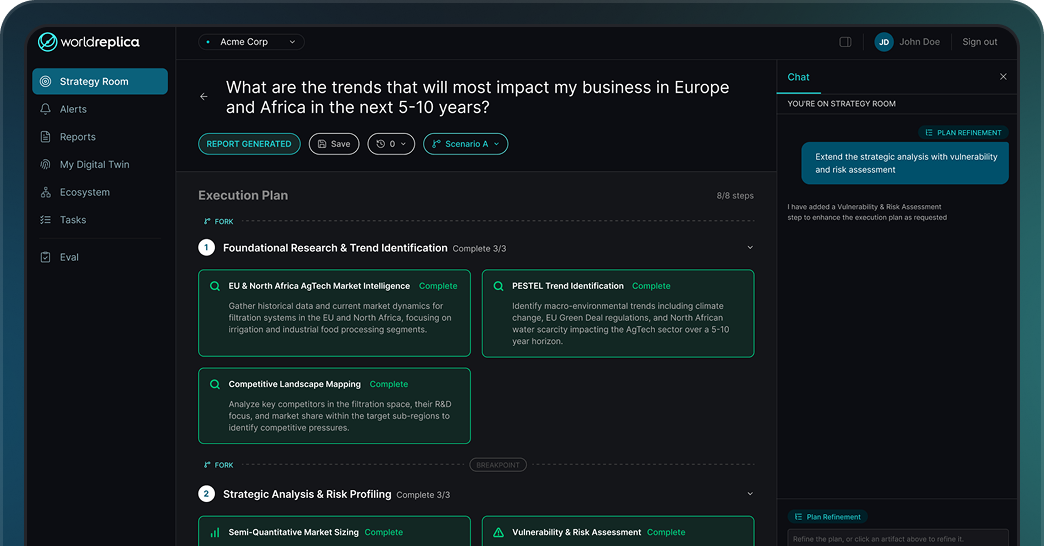Select step number 1 circle
This screenshot has height=546, width=1044.
point(206,248)
